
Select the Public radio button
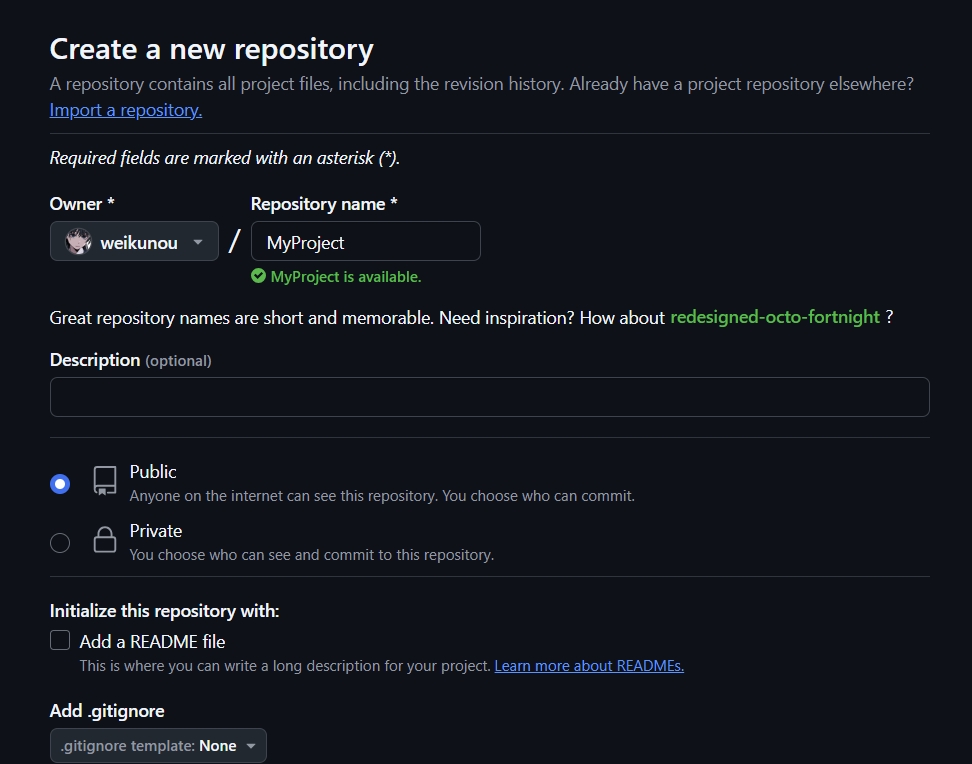(60, 484)
